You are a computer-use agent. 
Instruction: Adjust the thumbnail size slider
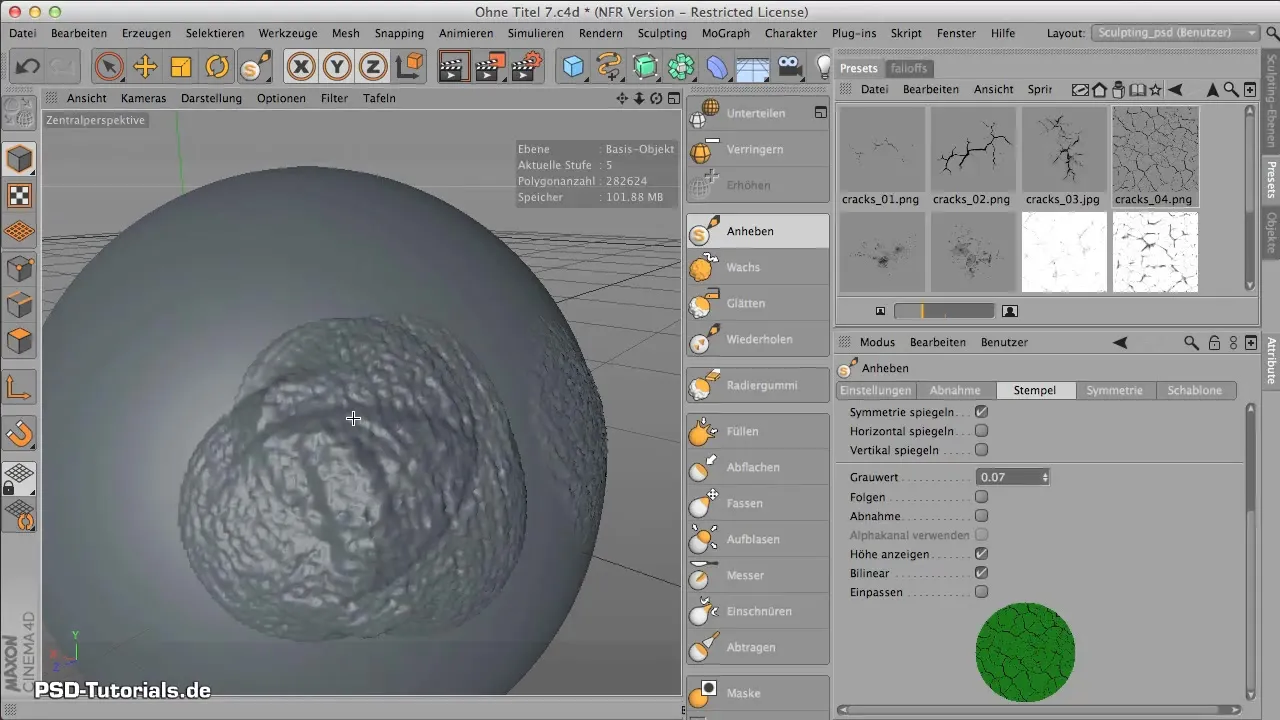click(x=944, y=311)
